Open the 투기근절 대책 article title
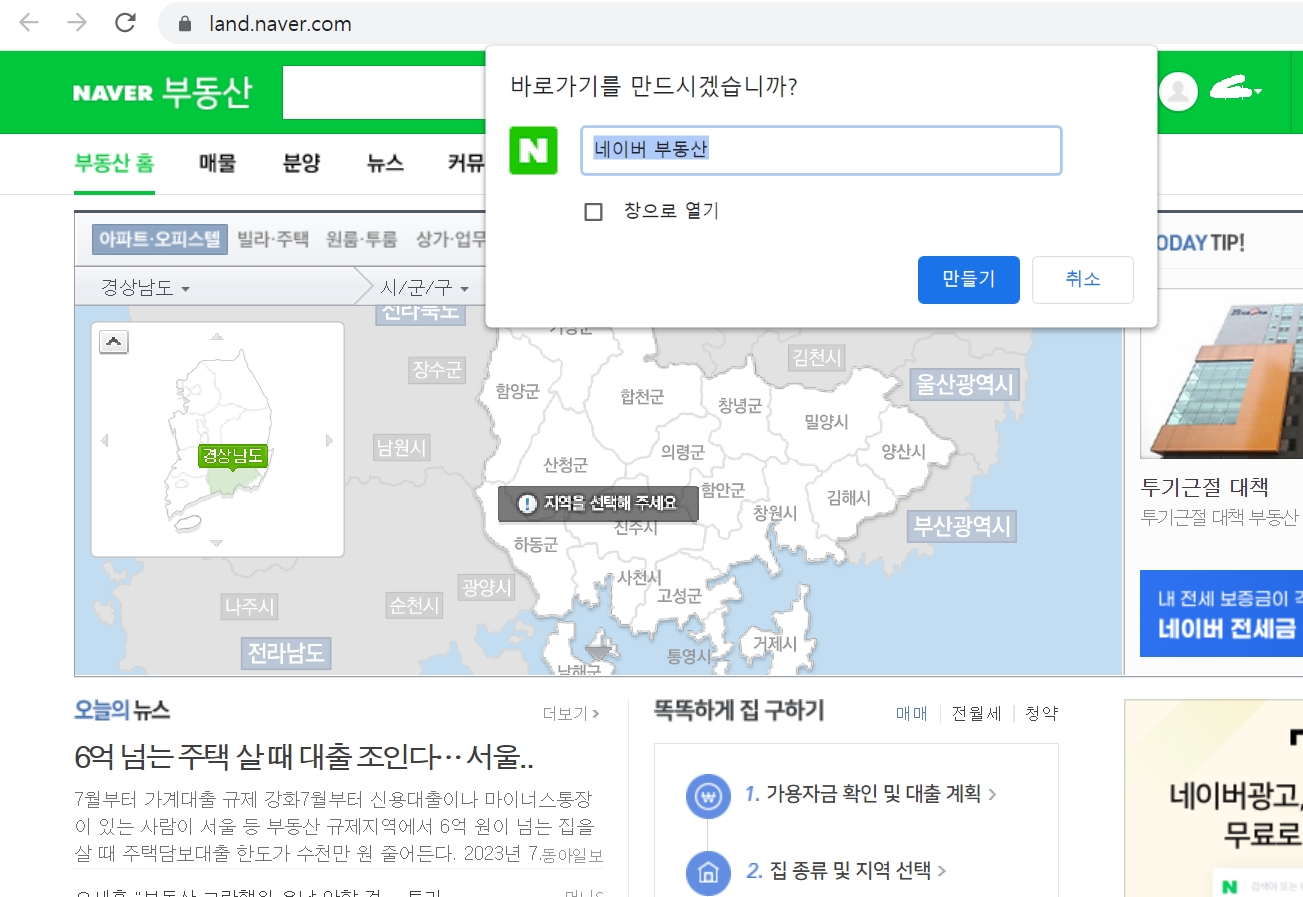Screen dimensions: 1303x897 pos(1205,488)
